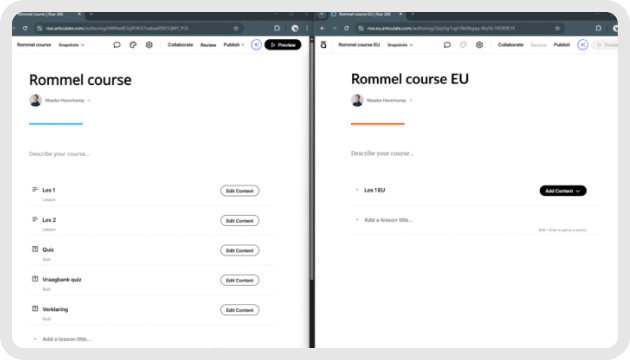The height and width of the screenshot is (360, 630).
Task: Click Publish in EU window toolbar
Action: (x=562, y=45)
